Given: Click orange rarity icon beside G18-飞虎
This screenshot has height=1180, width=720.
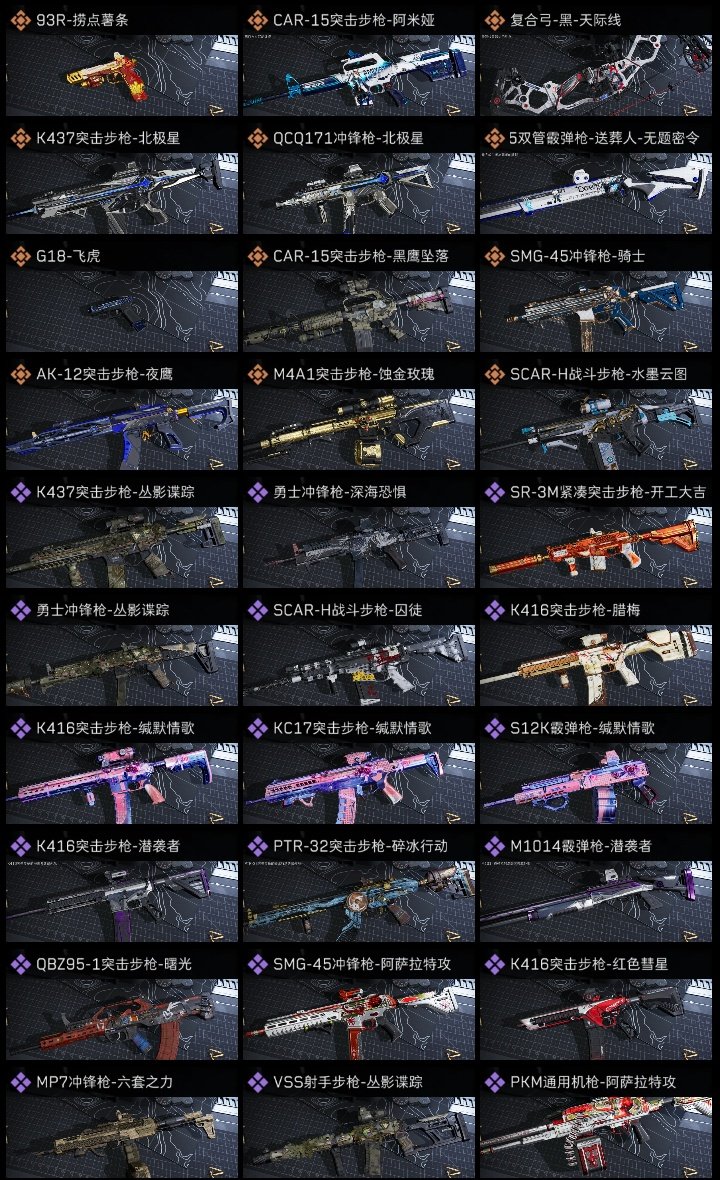Looking at the screenshot, I should [21, 256].
